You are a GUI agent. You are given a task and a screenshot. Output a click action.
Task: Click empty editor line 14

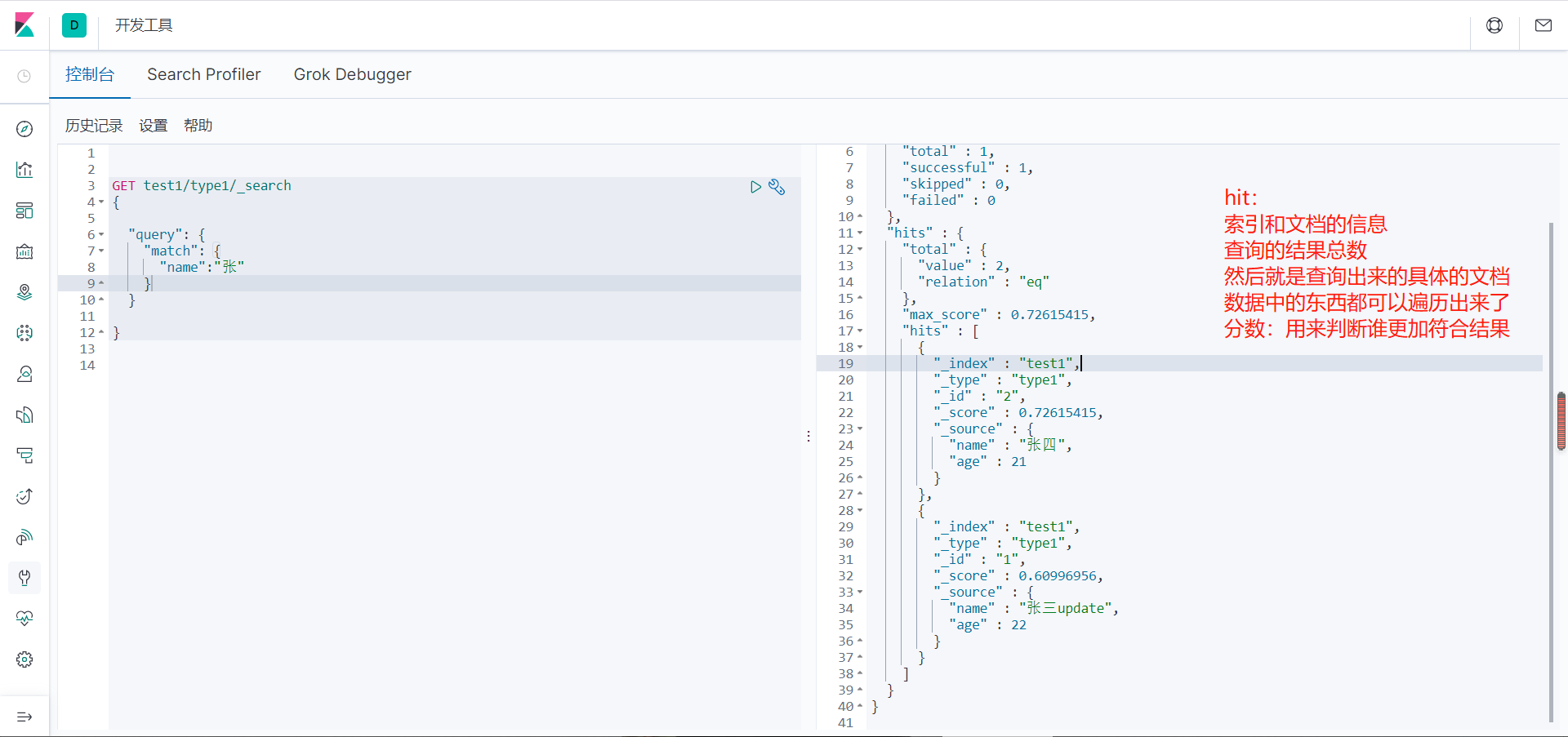454,365
